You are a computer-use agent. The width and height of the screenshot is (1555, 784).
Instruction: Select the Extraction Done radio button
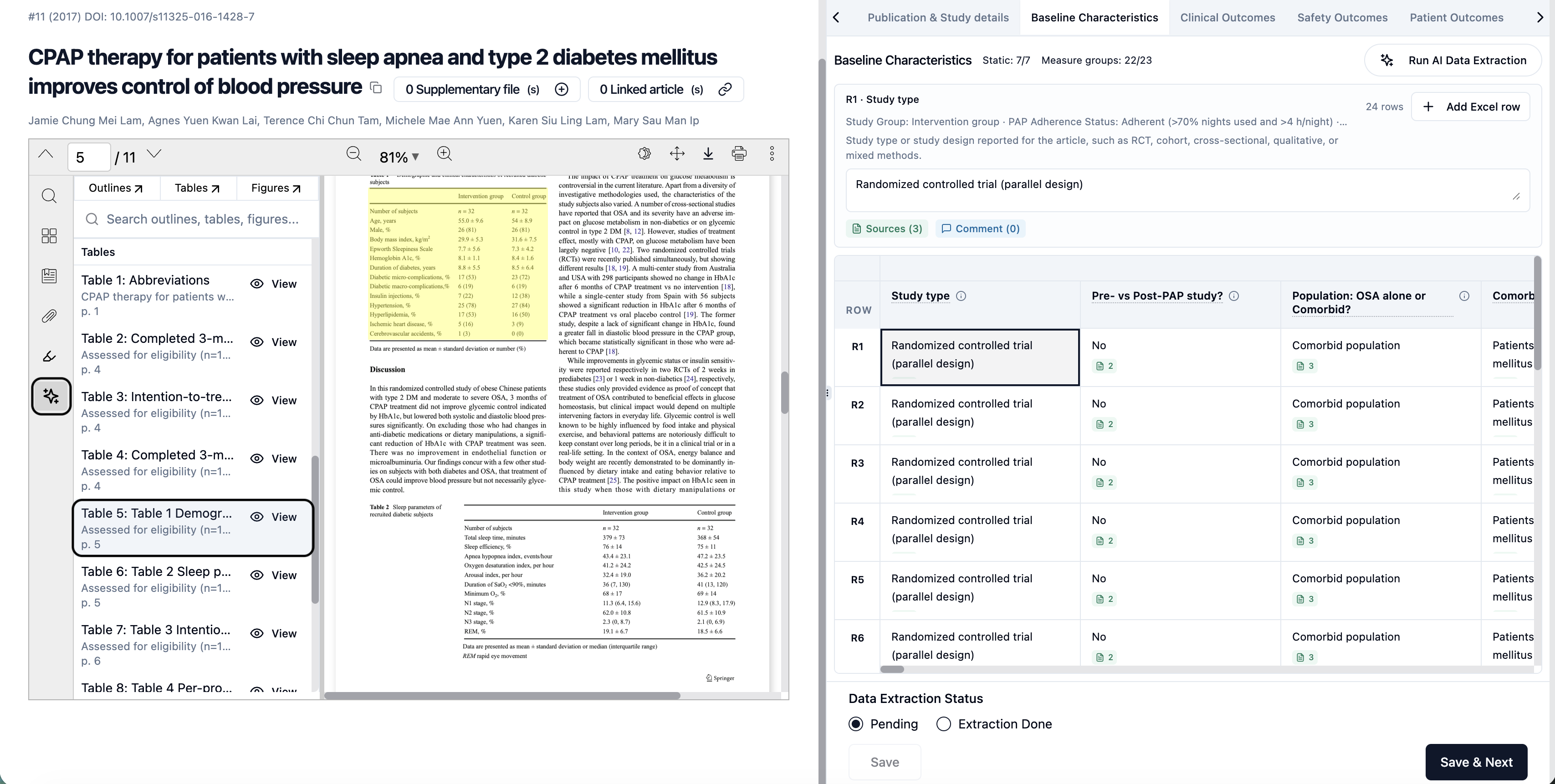pyautogui.click(x=943, y=724)
